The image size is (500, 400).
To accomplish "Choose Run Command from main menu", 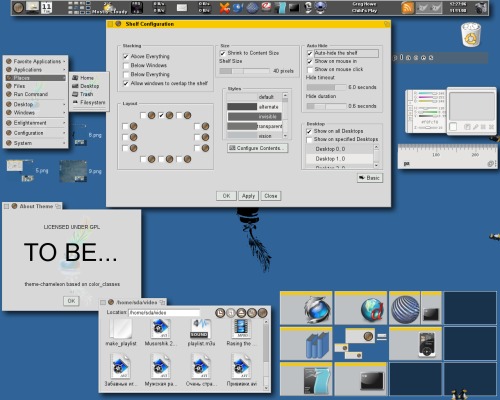I will coord(36,94).
